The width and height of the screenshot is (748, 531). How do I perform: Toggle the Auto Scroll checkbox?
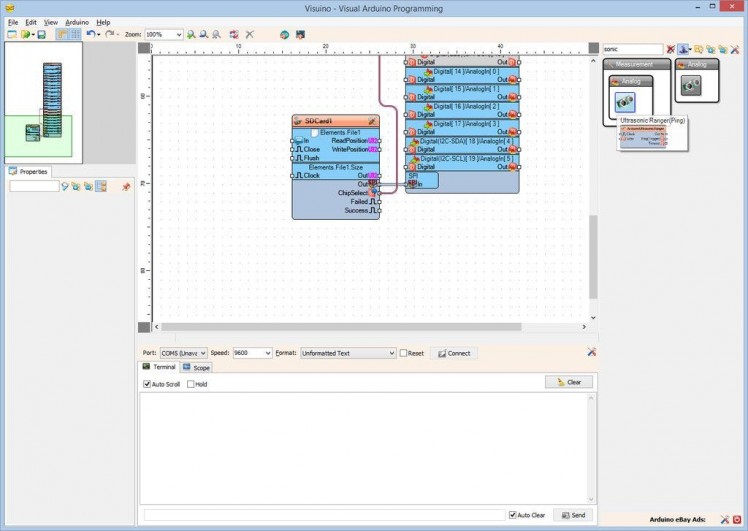[x=147, y=384]
